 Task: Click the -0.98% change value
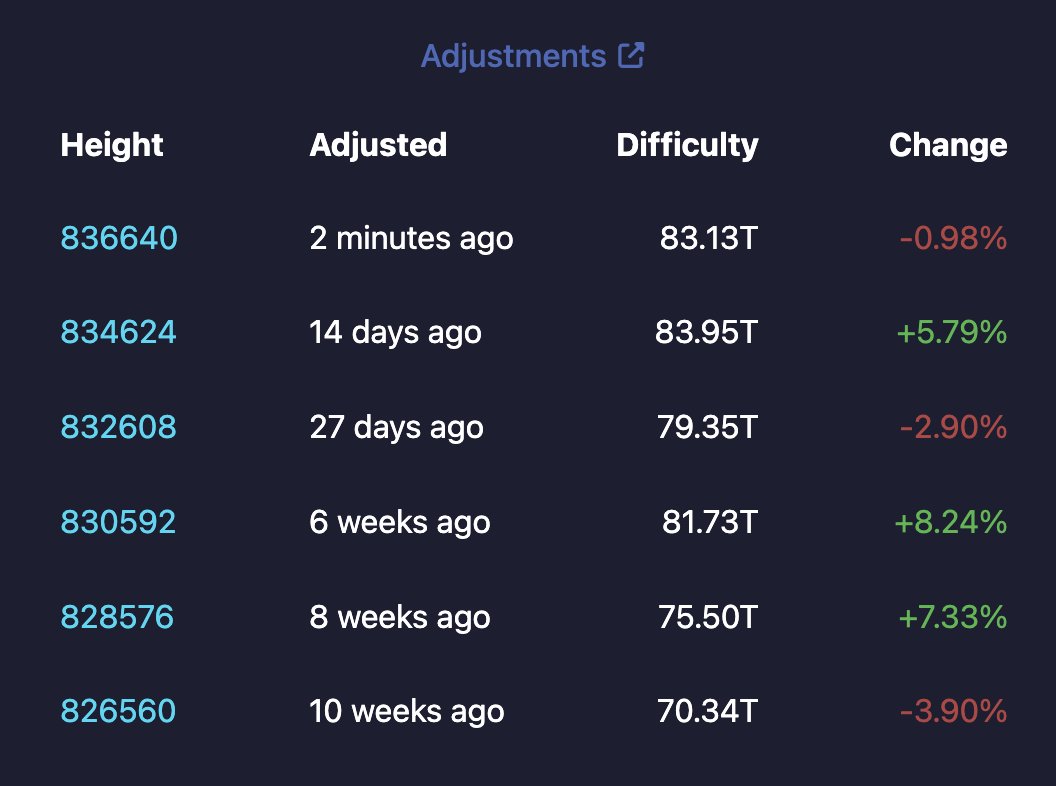(952, 238)
